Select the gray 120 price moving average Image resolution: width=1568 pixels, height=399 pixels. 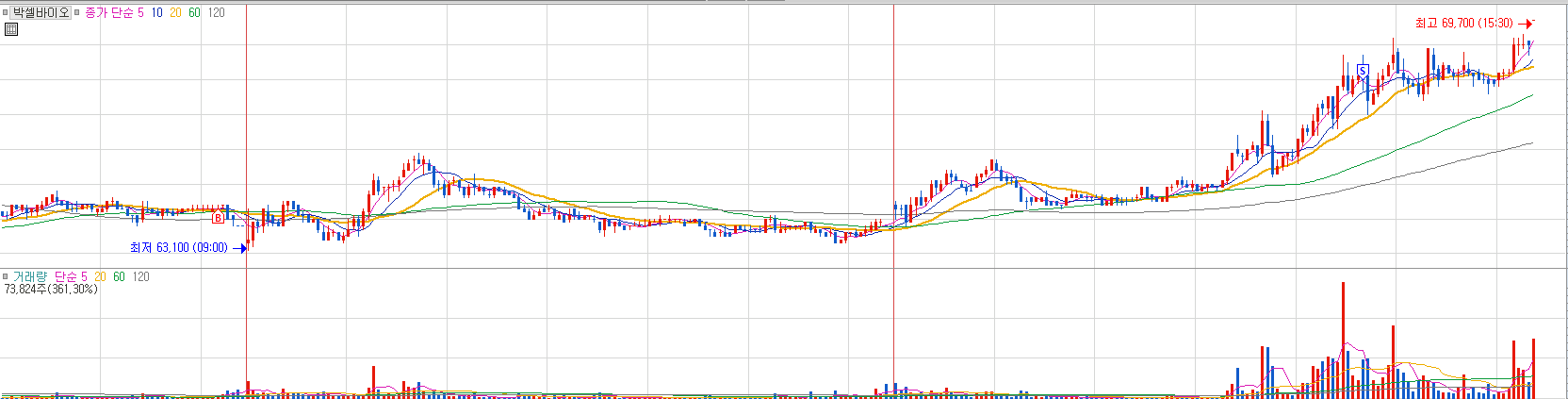(216, 13)
